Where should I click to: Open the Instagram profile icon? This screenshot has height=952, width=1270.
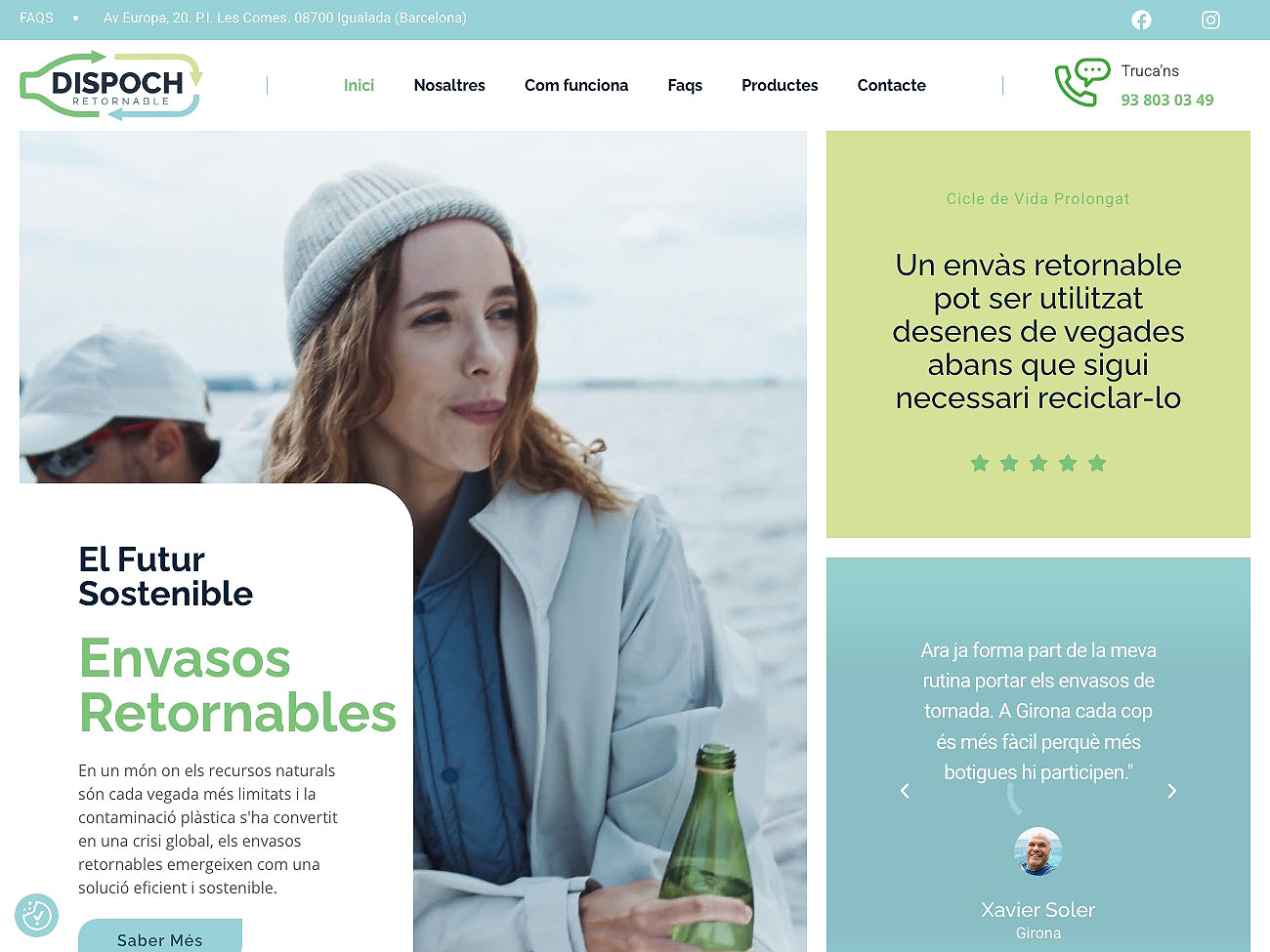(x=1210, y=20)
